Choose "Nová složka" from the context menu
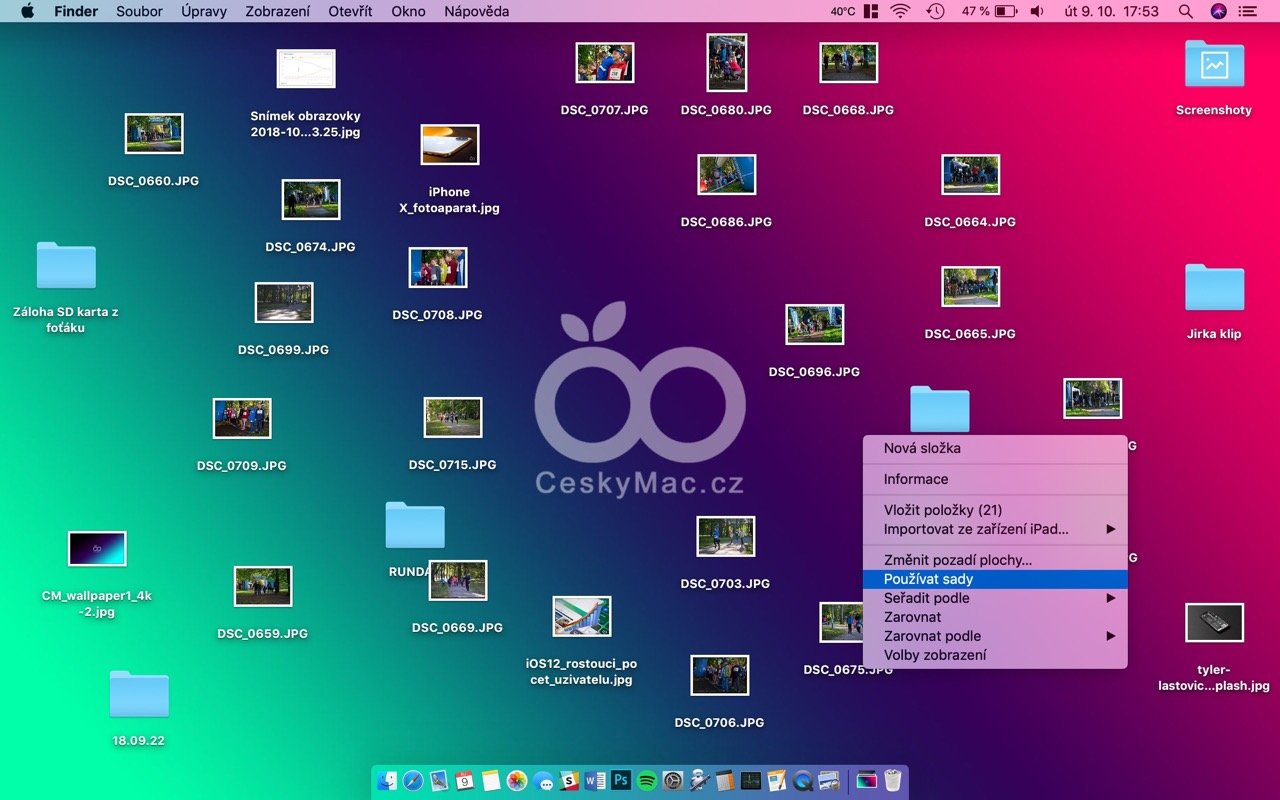The width and height of the screenshot is (1280, 800). tap(921, 448)
